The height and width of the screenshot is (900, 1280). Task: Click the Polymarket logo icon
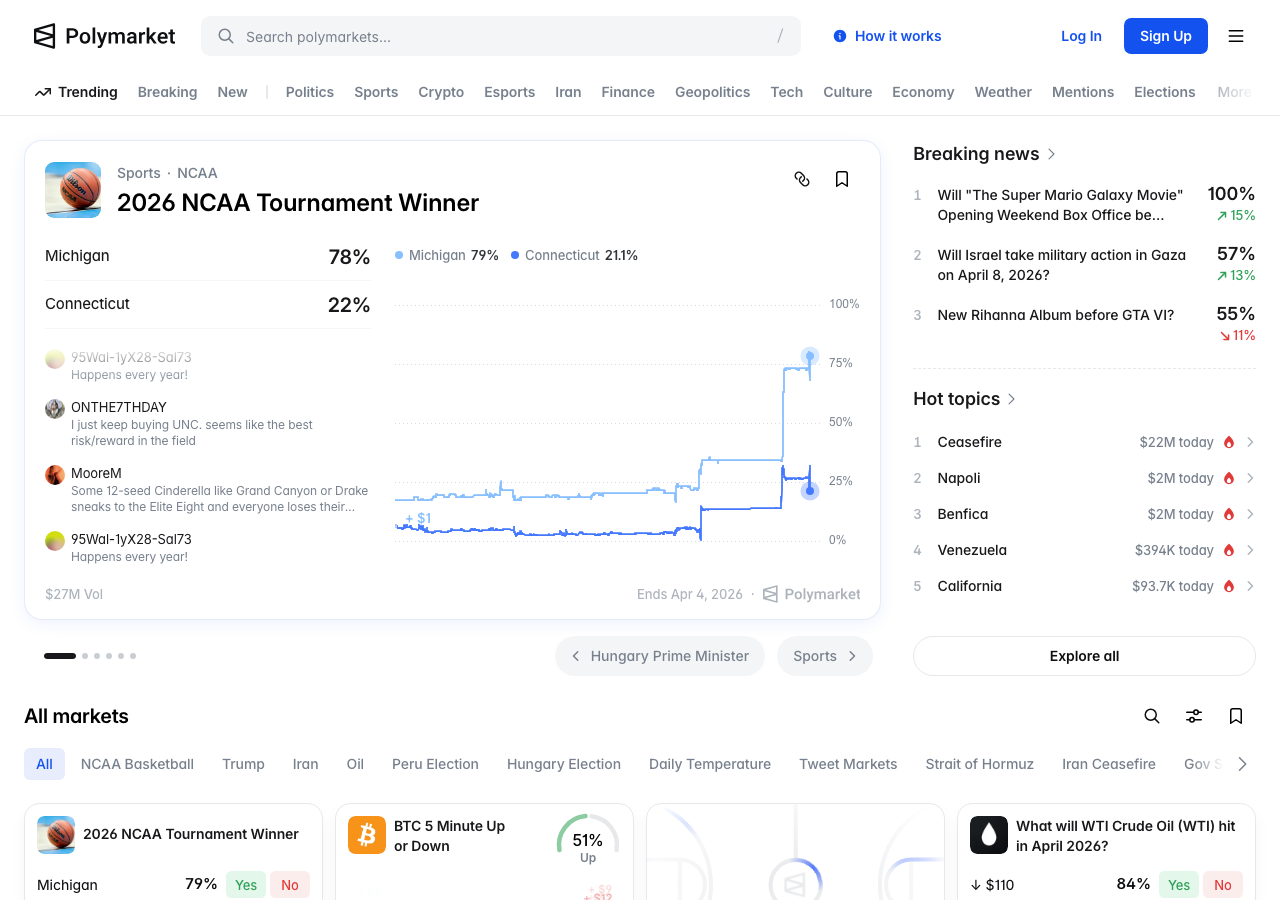pyautogui.click(x=45, y=36)
